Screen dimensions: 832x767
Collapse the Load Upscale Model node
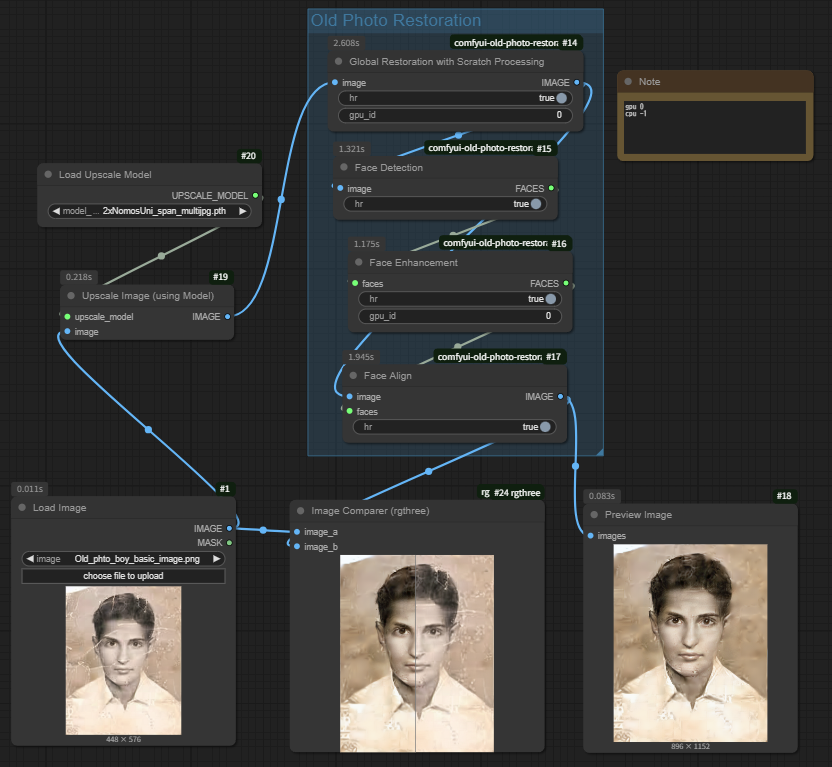(48, 174)
